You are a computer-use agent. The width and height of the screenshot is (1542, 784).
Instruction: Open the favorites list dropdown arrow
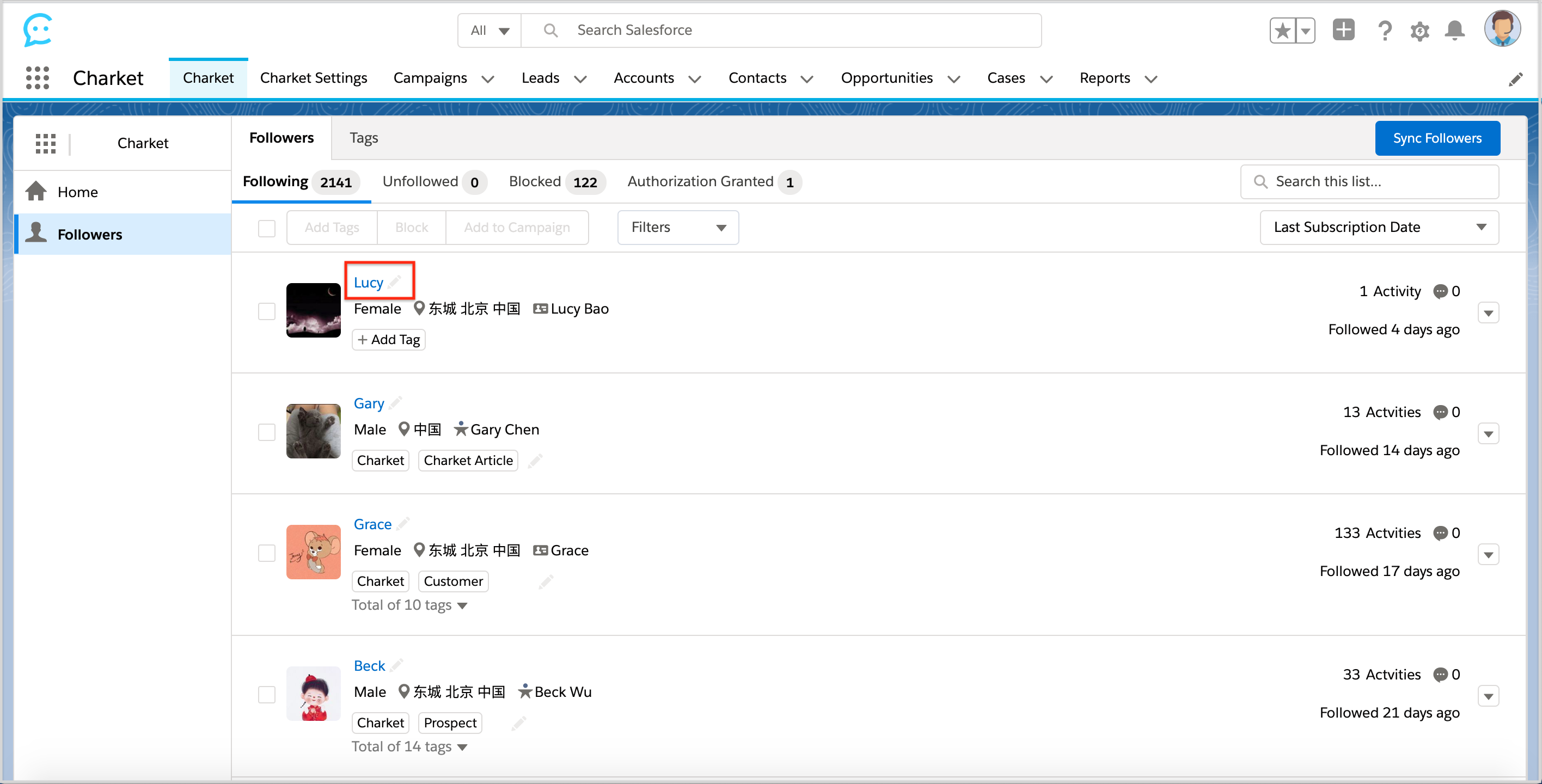click(x=1306, y=30)
